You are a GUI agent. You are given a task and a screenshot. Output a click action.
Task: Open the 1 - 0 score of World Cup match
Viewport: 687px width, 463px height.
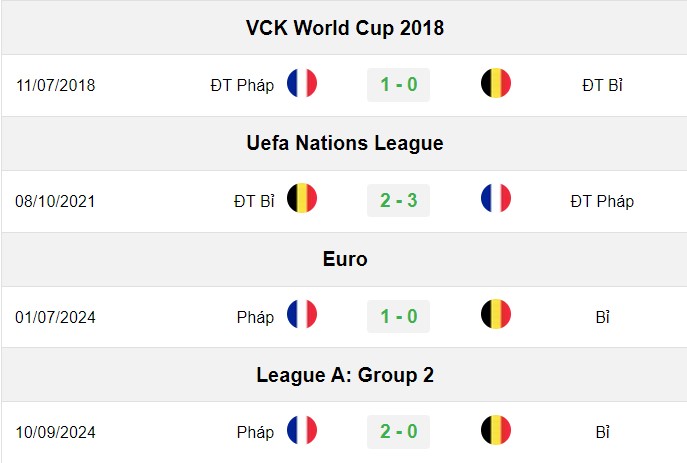click(x=398, y=85)
